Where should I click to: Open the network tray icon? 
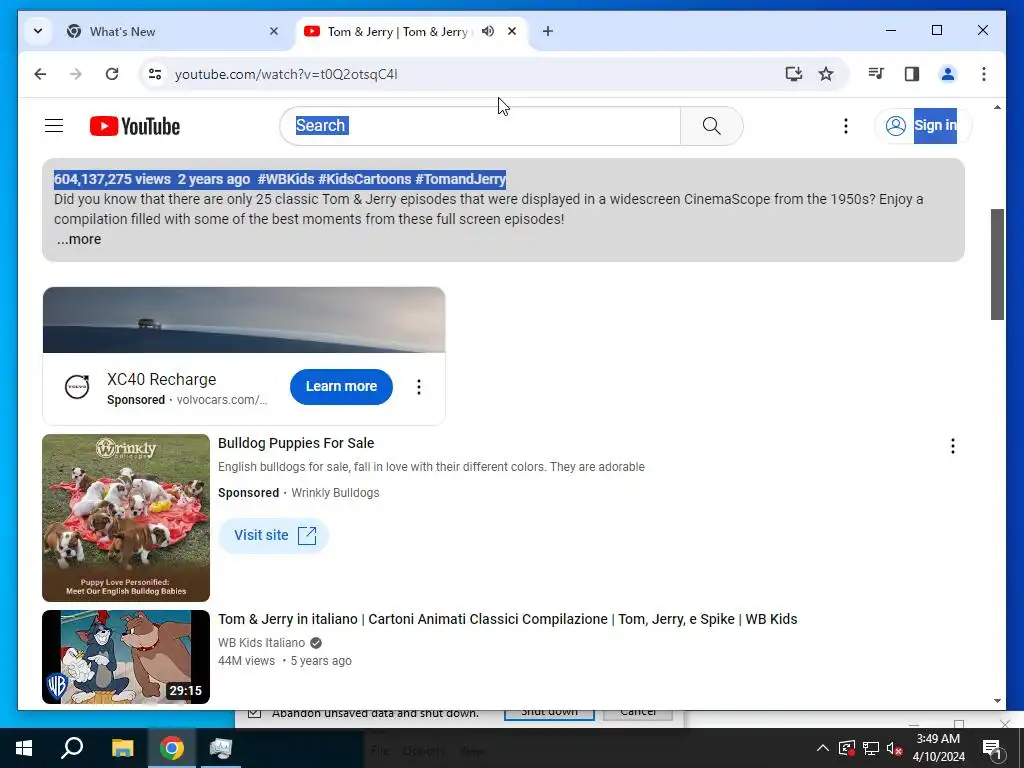871,748
